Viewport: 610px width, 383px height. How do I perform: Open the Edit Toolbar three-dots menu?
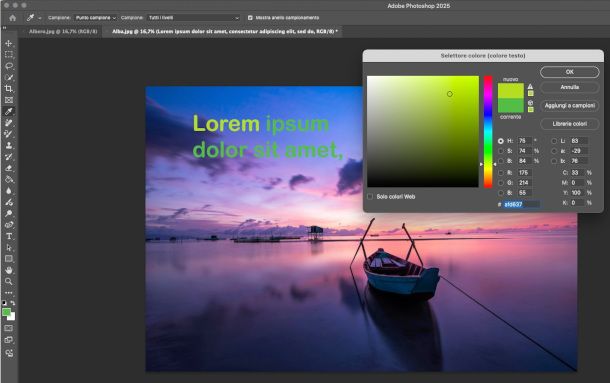coord(9,293)
